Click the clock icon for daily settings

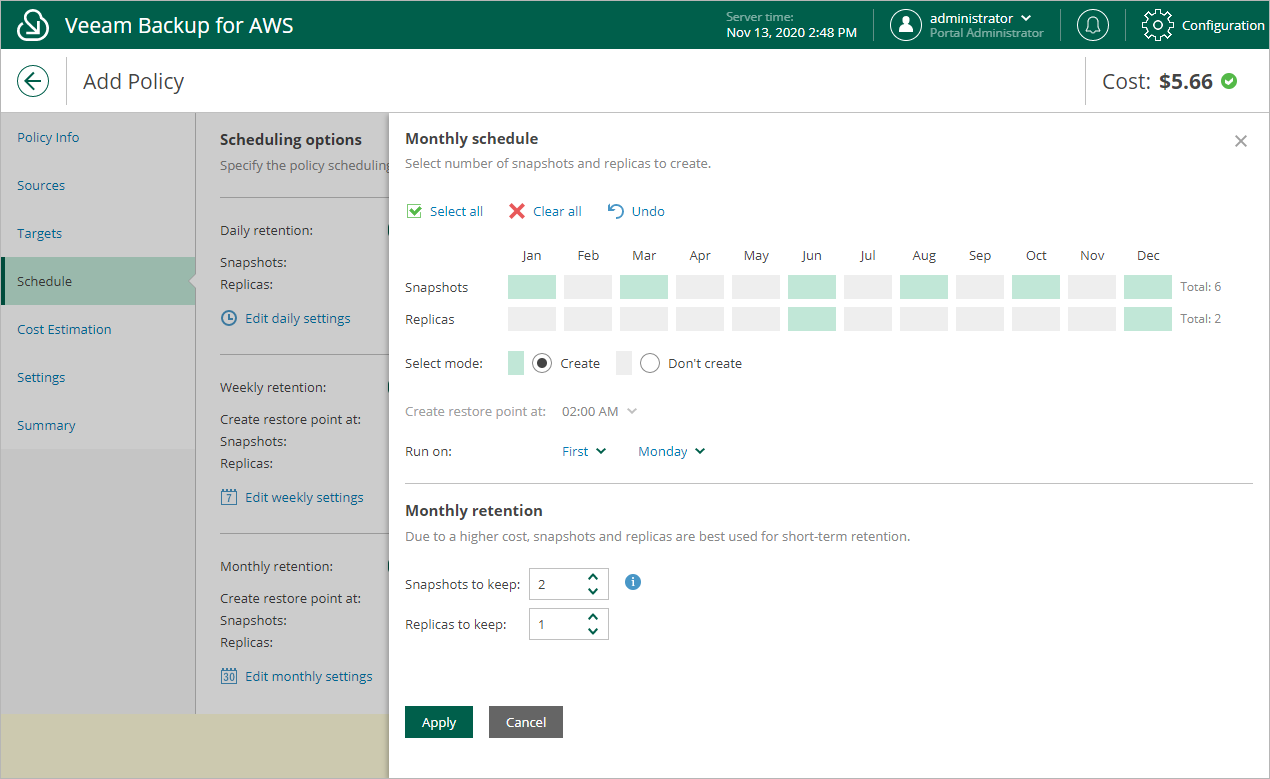(229, 318)
